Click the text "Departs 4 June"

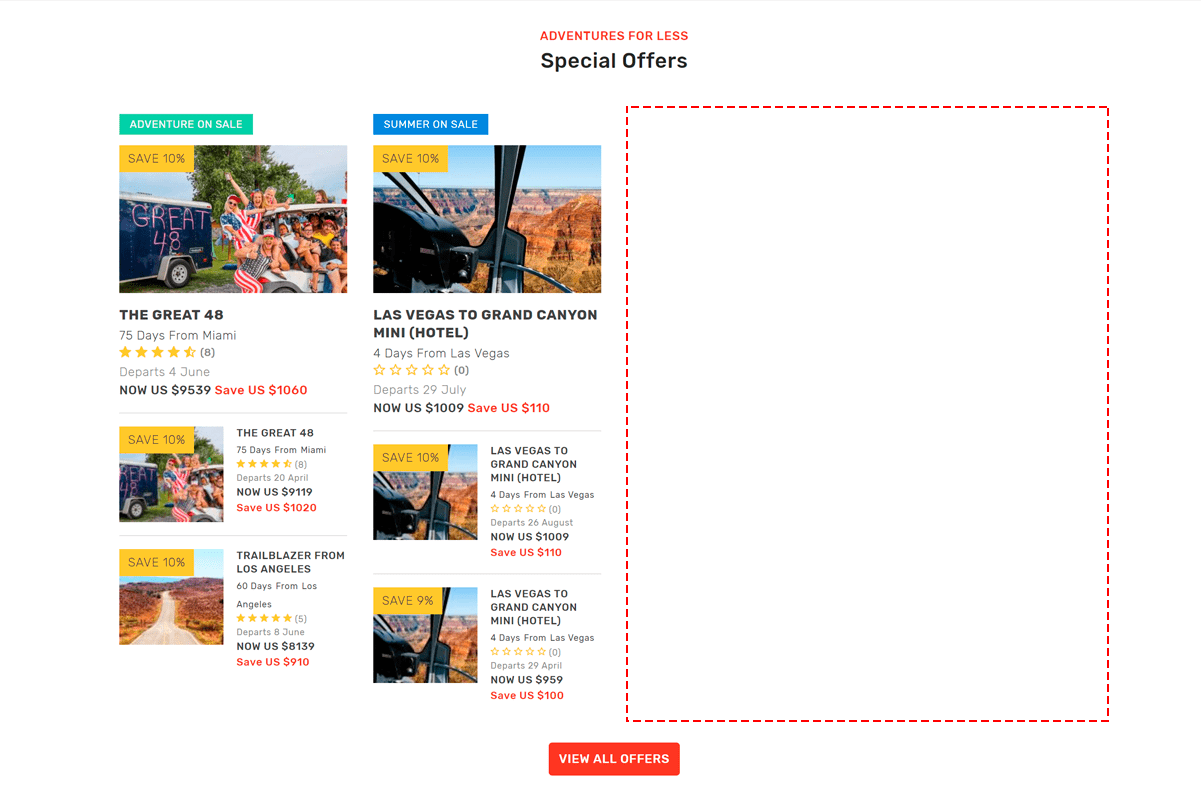tap(165, 372)
